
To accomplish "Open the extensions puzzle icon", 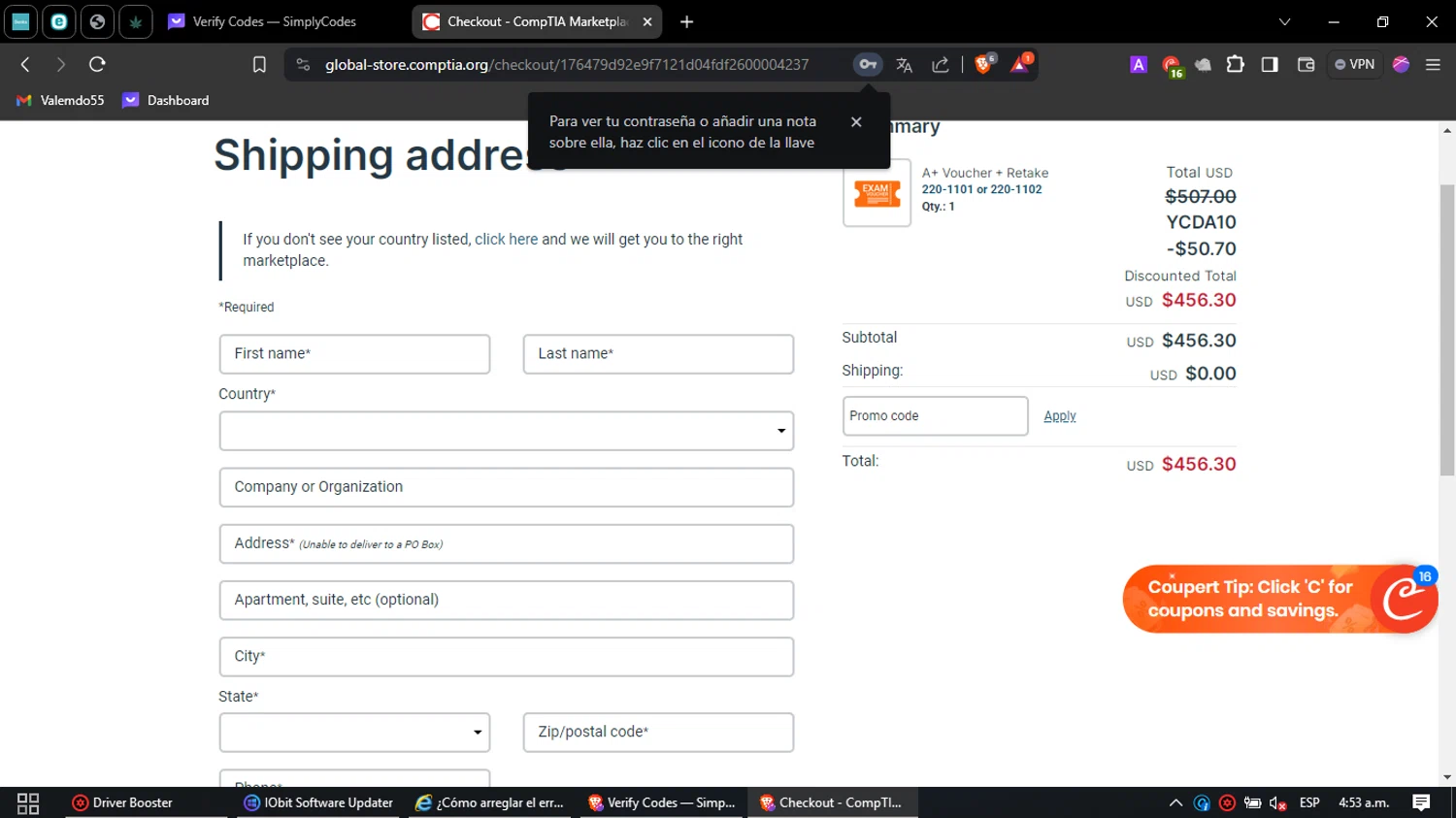I will tap(1235, 64).
